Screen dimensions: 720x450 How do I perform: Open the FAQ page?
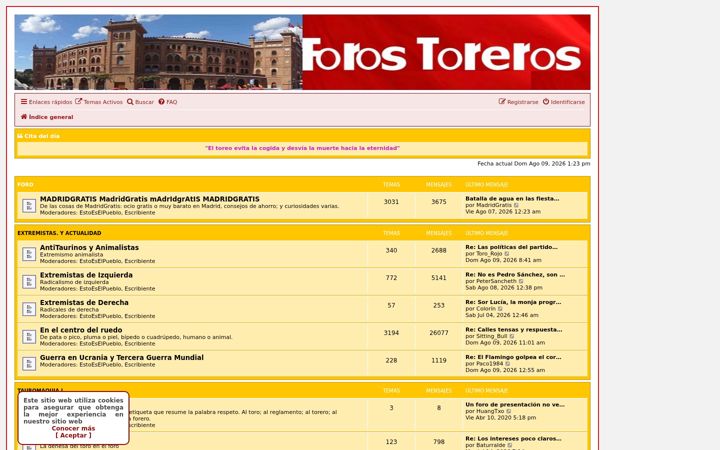click(168, 102)
